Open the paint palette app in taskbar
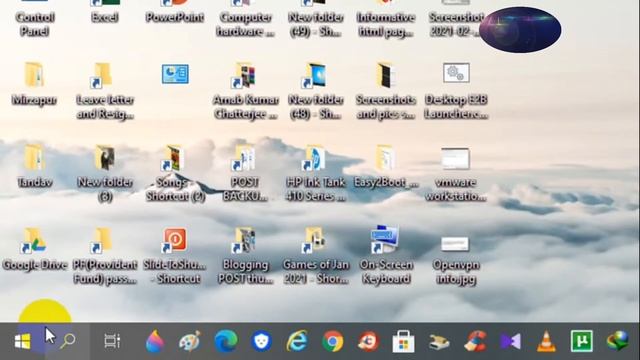Image resolution: width=640 pixels, height=360 pixels. (x=190, y=341)
